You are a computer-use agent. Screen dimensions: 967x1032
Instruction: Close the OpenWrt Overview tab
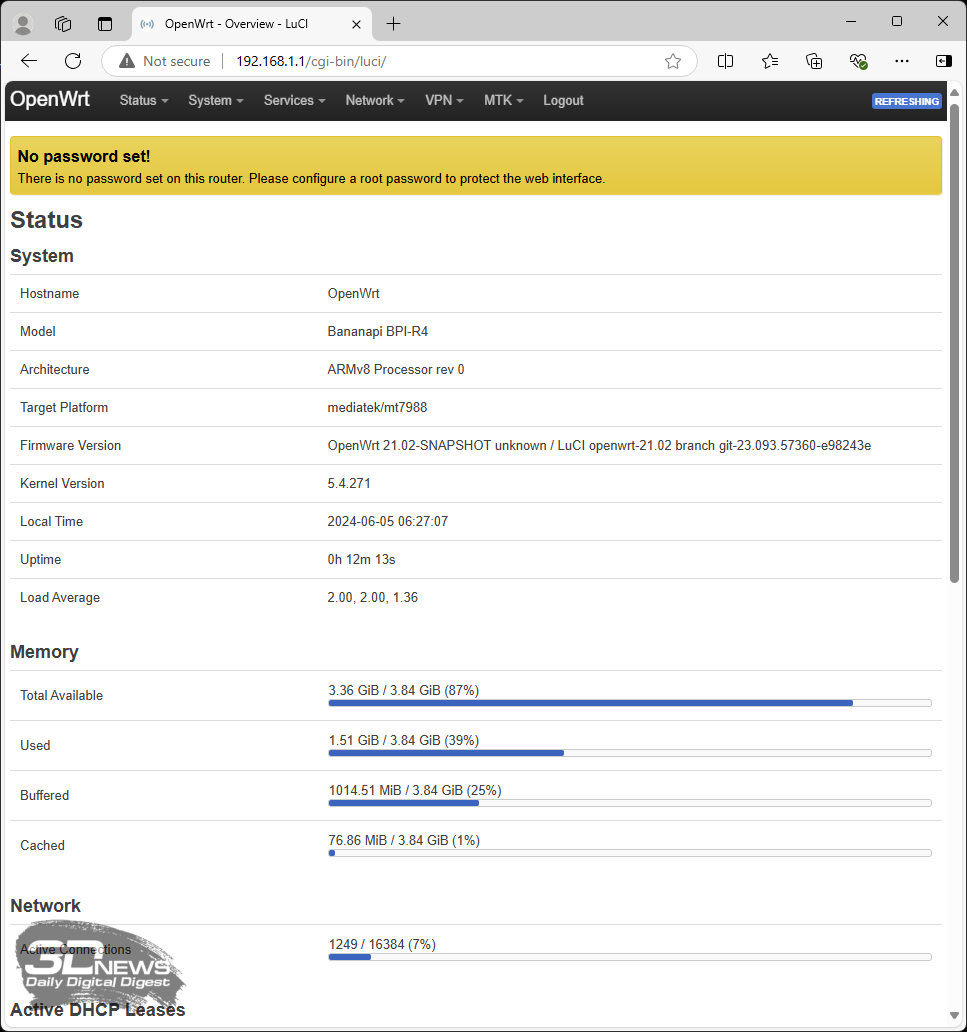(356, 24)
